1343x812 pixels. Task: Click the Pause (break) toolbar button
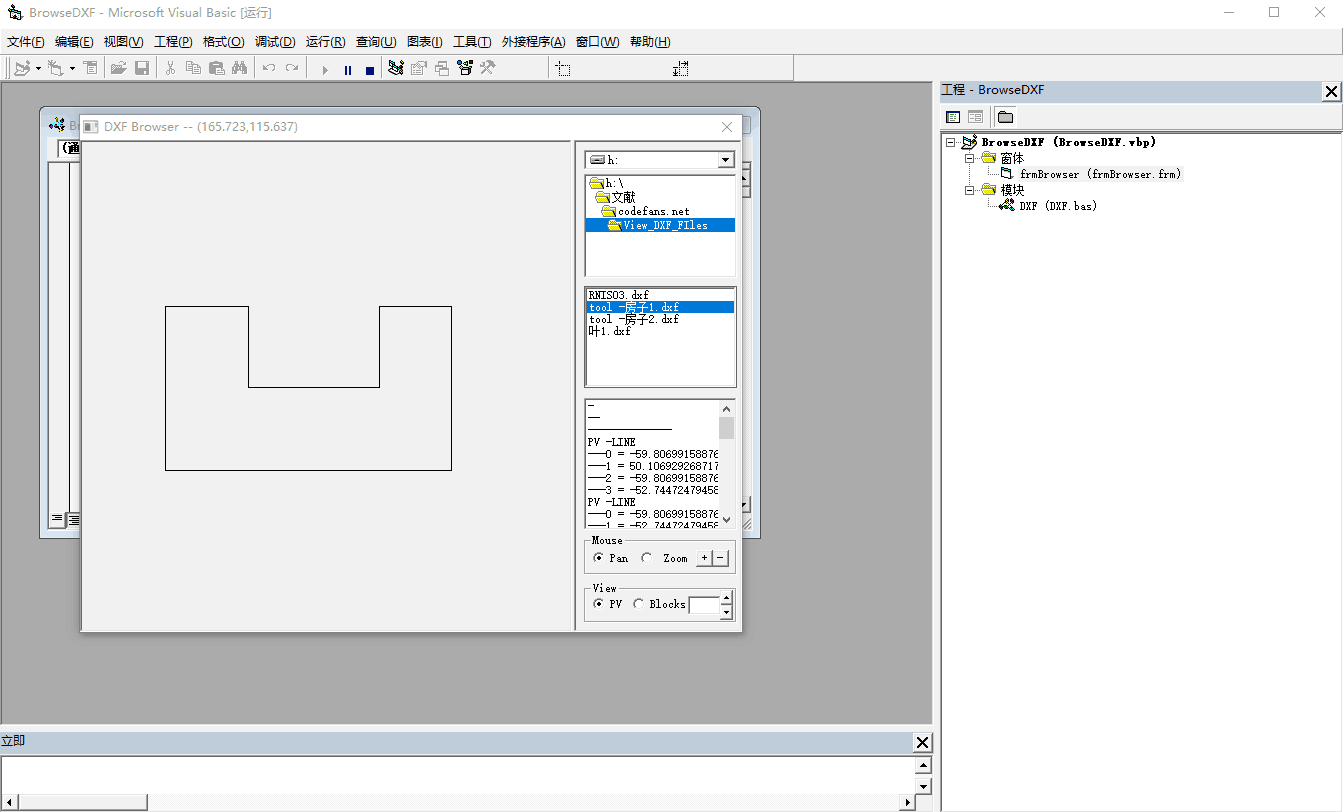click(x=348, y=70)
